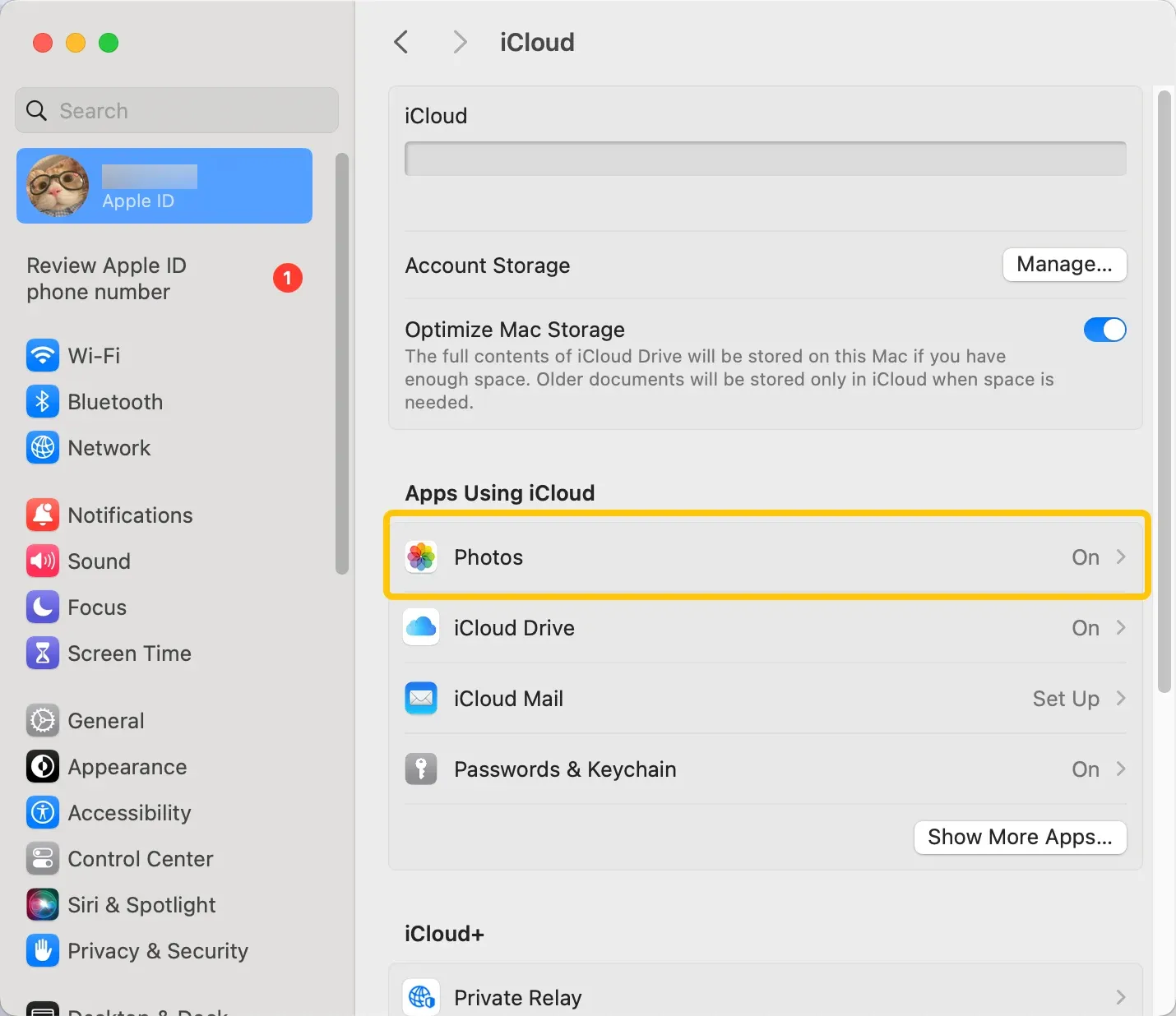1176x1016 pixels.
Task: Click the Control Center icon
Action: click(x=43, y=859)
